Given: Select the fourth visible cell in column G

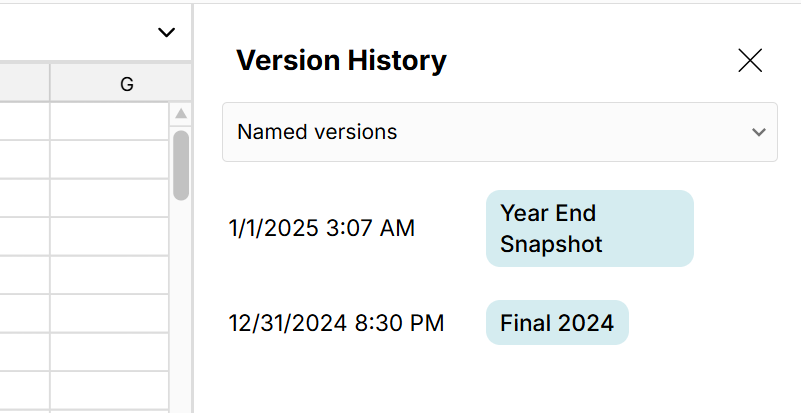Looking at the screenshot, I should [109, 236].
